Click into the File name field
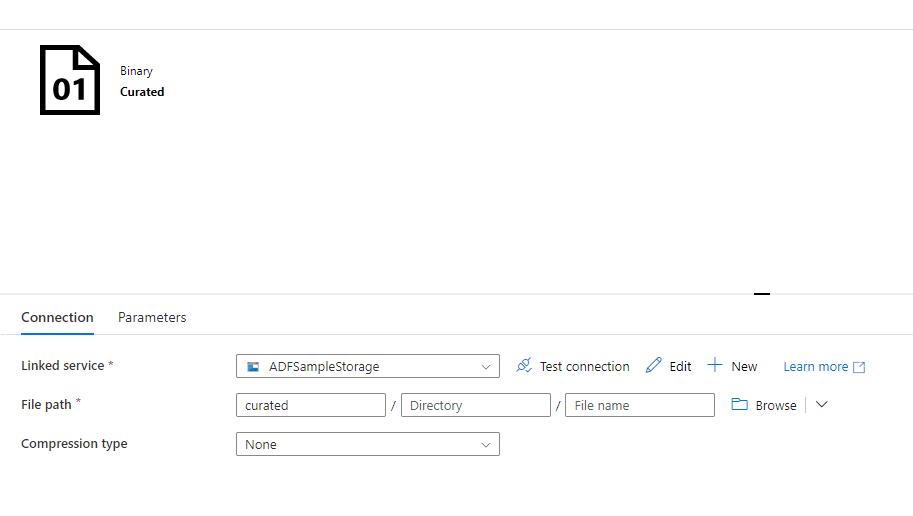The height and width of the screenshot is (516, 913). pyautogui.click(x=640, y=405)
